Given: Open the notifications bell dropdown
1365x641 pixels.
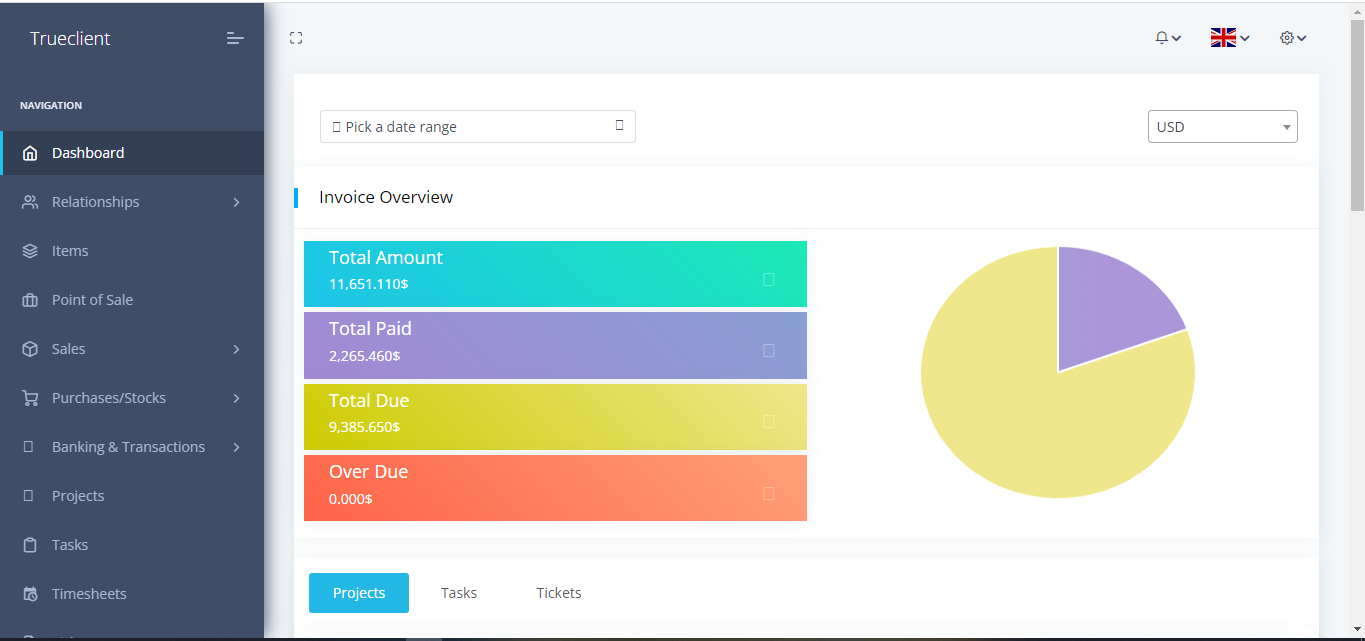Looking at the screenshot, I should point(1167,38).
